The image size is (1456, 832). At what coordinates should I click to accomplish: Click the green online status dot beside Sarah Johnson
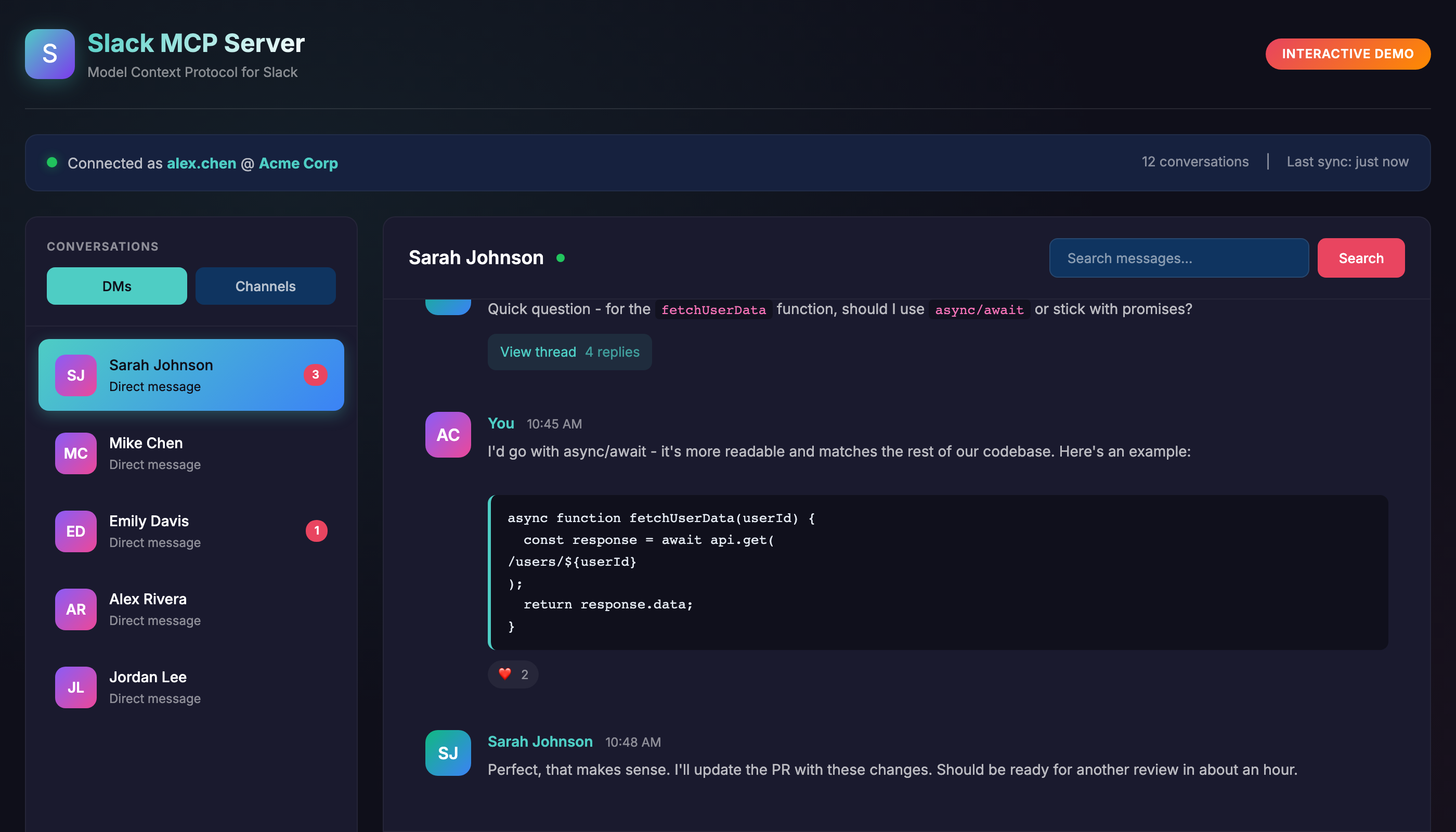(x=561, y=258)
